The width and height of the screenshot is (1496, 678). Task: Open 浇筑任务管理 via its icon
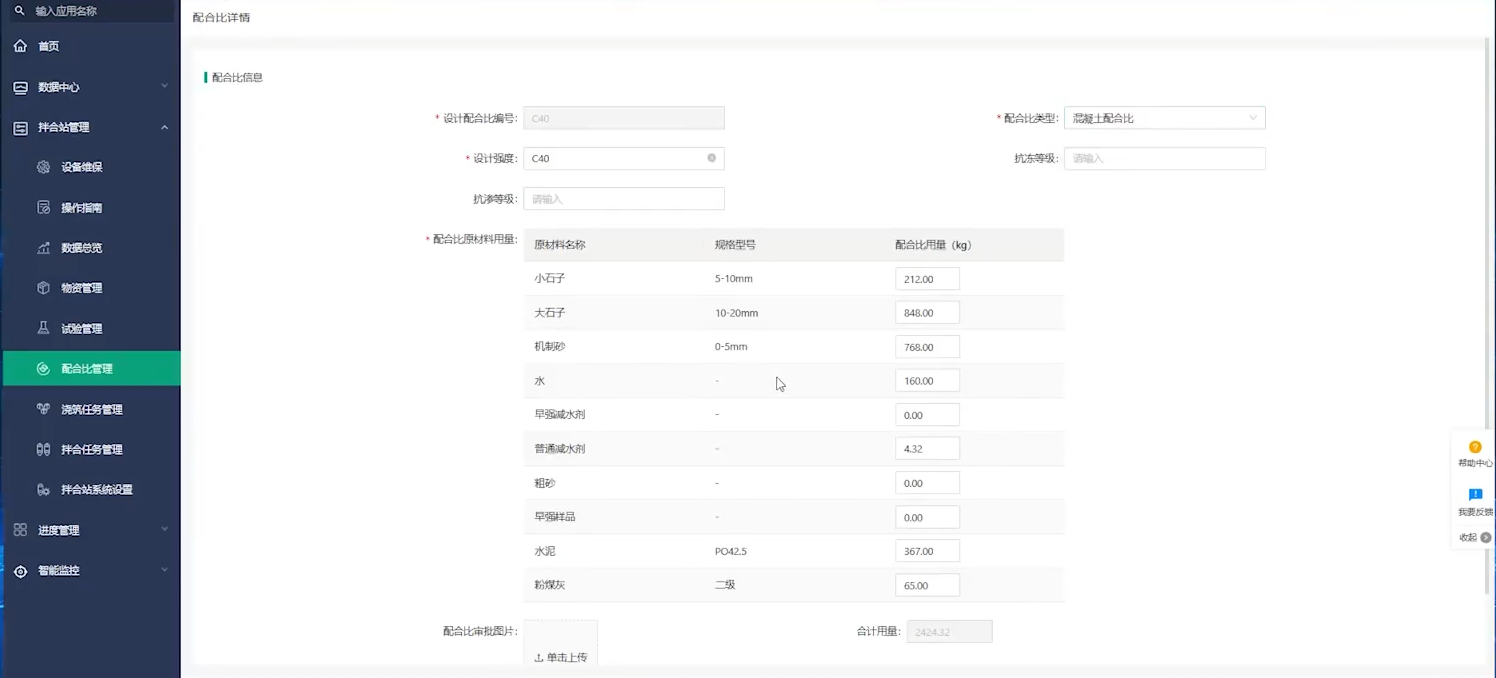point(43,409)
